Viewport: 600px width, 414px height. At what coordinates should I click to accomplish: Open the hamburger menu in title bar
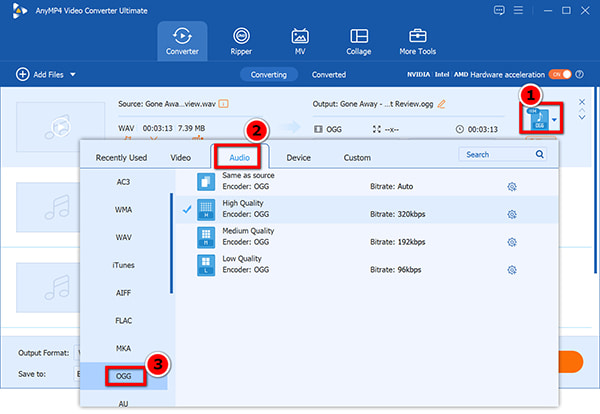(518, 10)
